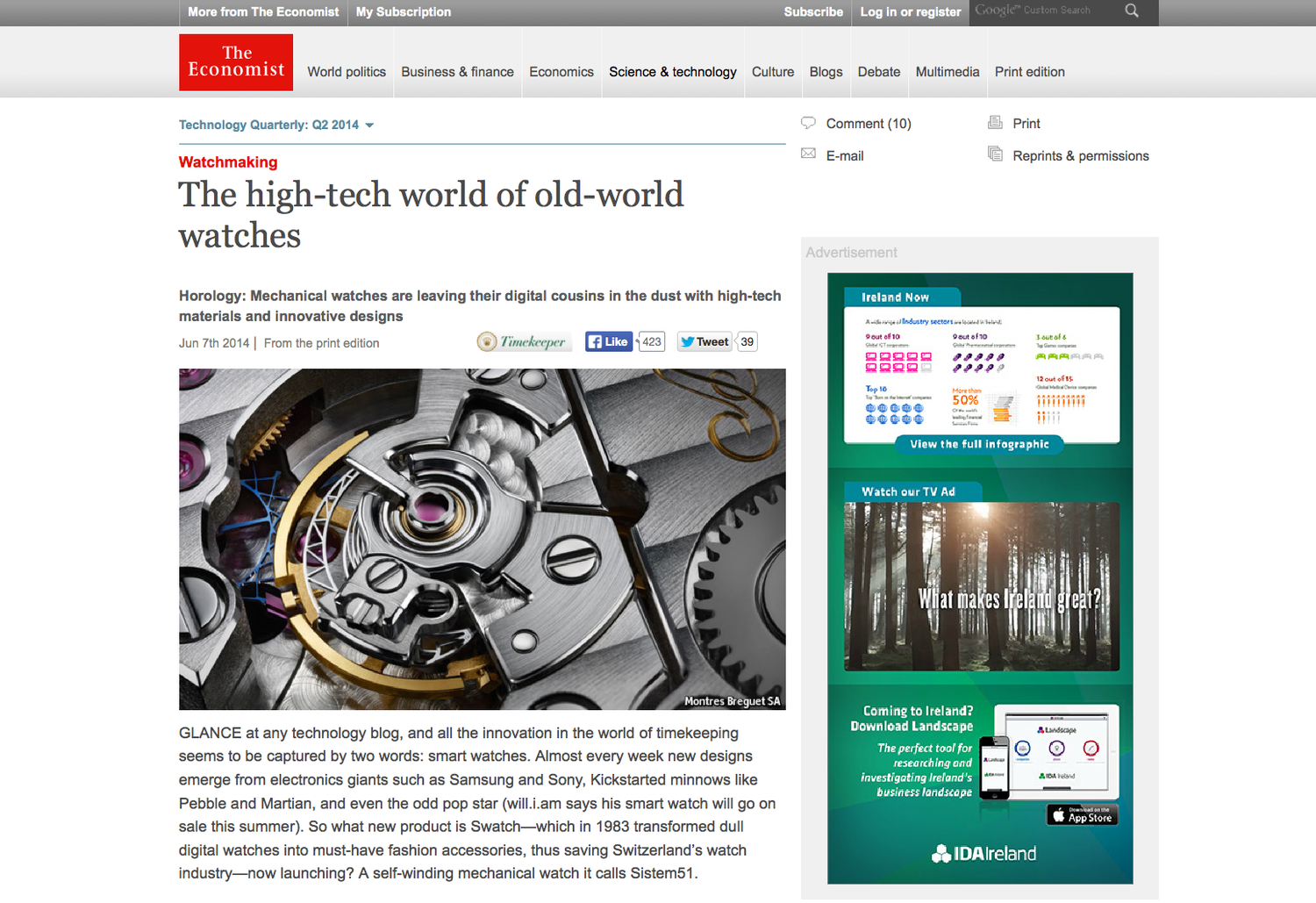Click the Subscribe link
The image size is (1316, 903).
pos(813,12)
